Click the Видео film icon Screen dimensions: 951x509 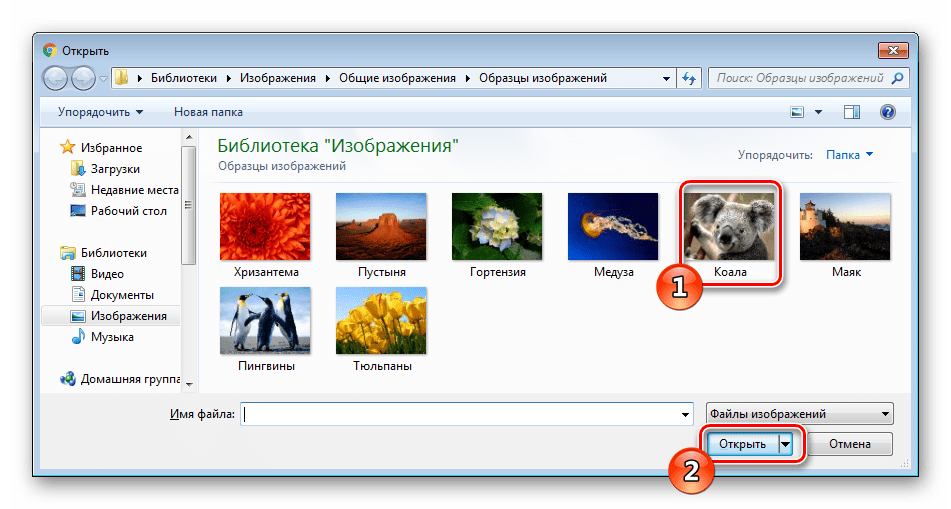pyautogui.click(x=78, y=274)
